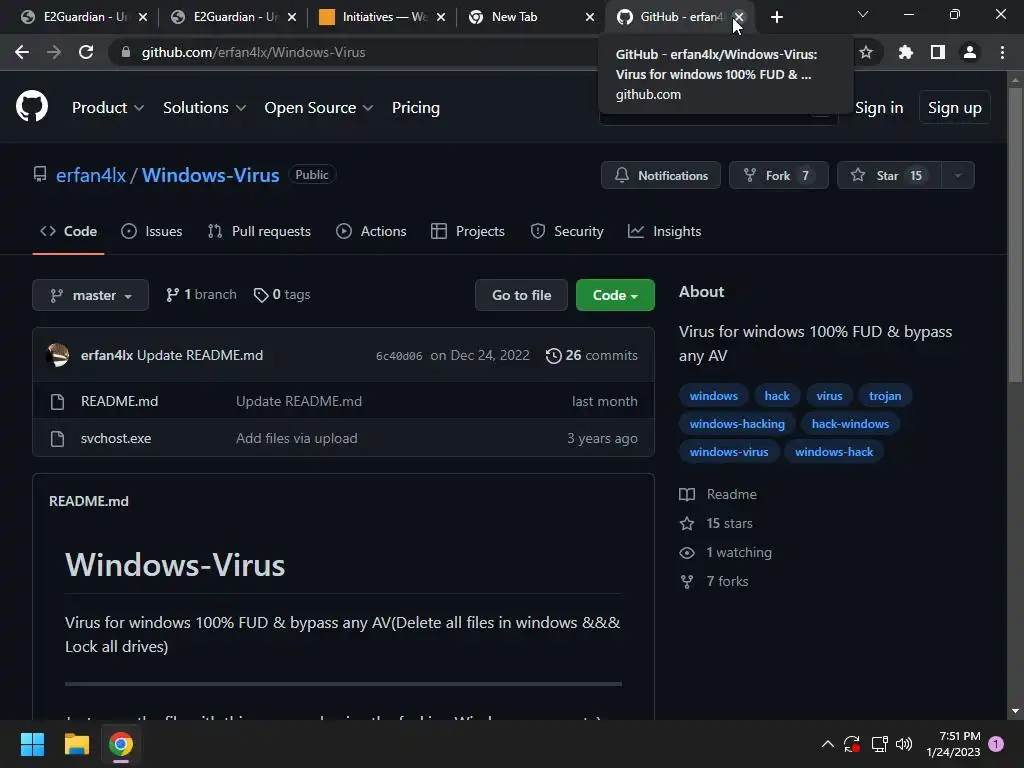
Task: Open the GitHub logo homepage link
Action: (32, 107)
